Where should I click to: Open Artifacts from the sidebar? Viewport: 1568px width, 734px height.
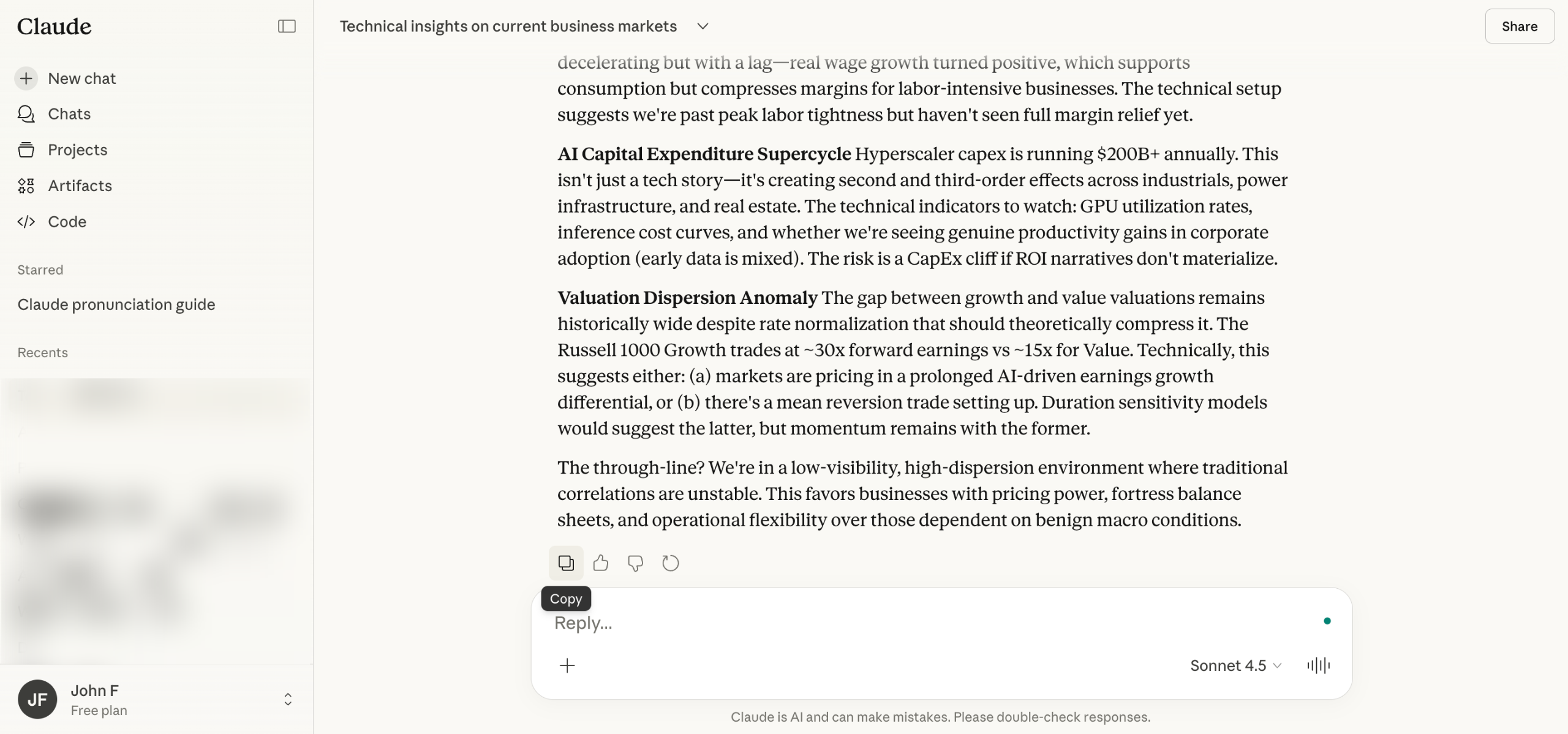80,186
